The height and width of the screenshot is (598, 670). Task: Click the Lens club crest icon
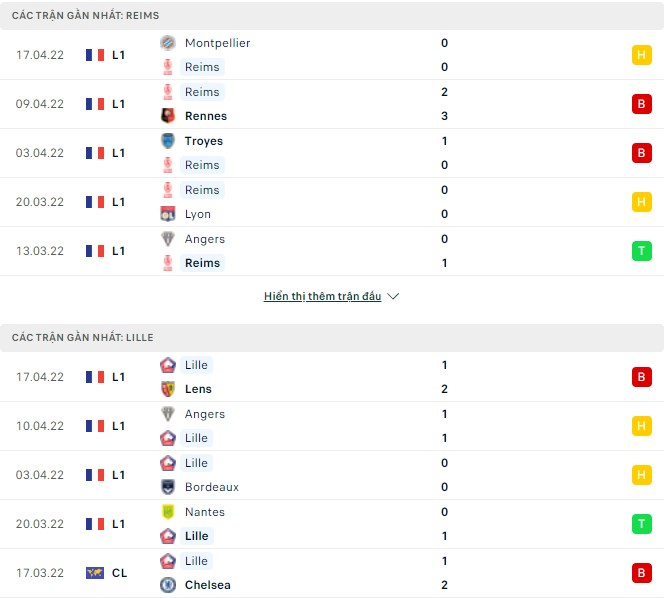[x=168, y=389]
